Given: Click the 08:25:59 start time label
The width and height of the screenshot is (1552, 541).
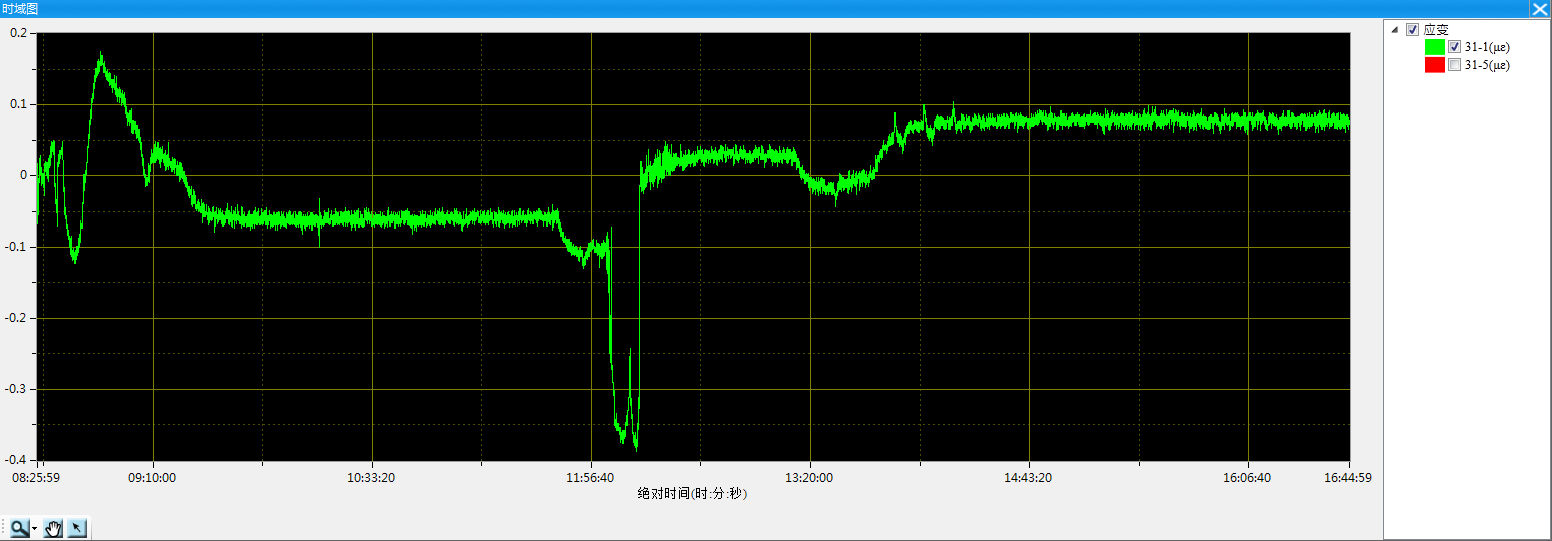Looking at the screenshot, I should (36, 478).
